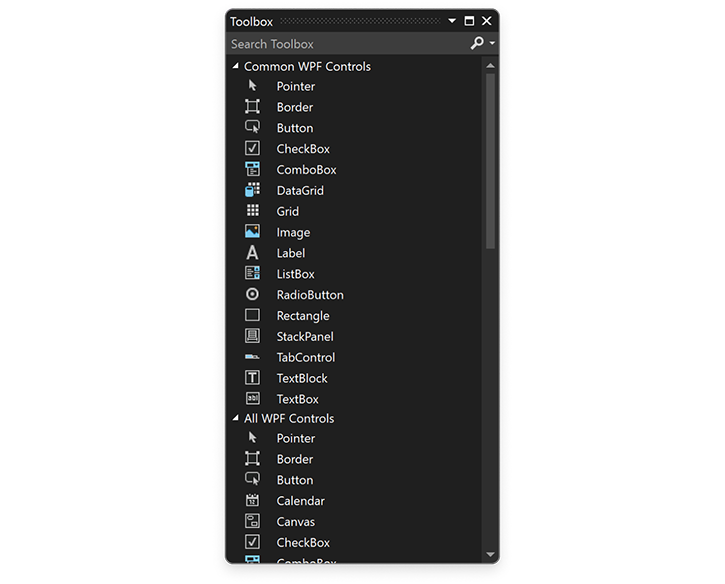The image size is (725, 584).
Task: Pick the RadioButton control icon
Action: click(252, 294)
